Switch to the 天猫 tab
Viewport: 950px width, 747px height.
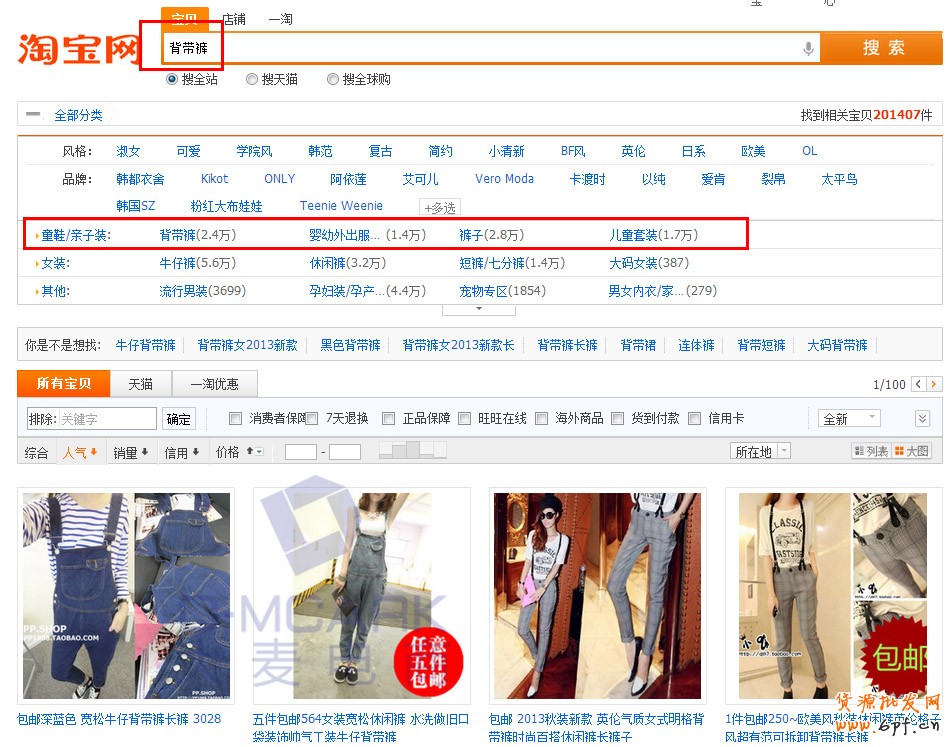[x=140, y=384]
